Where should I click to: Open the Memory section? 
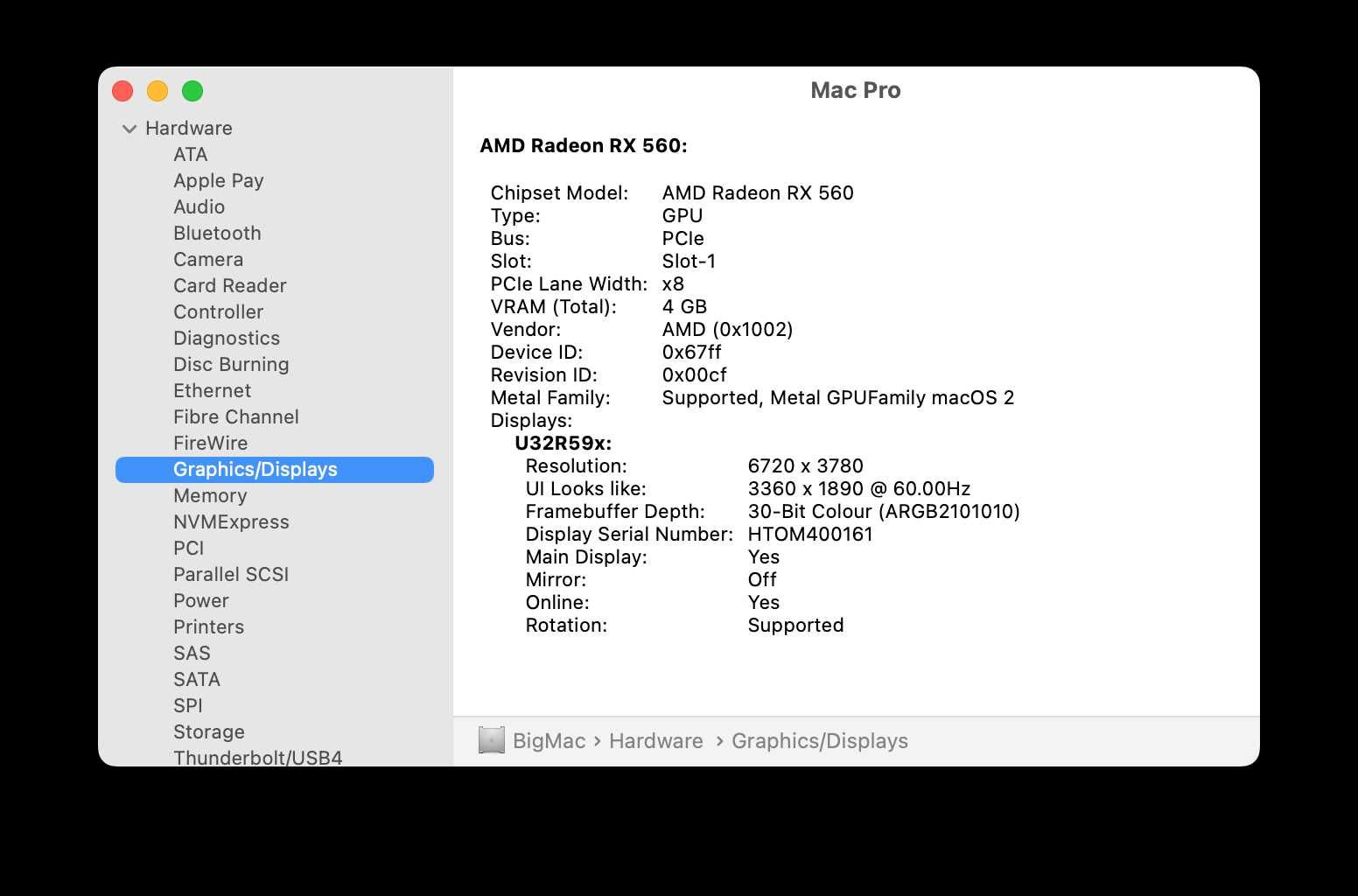pos(210,495)
